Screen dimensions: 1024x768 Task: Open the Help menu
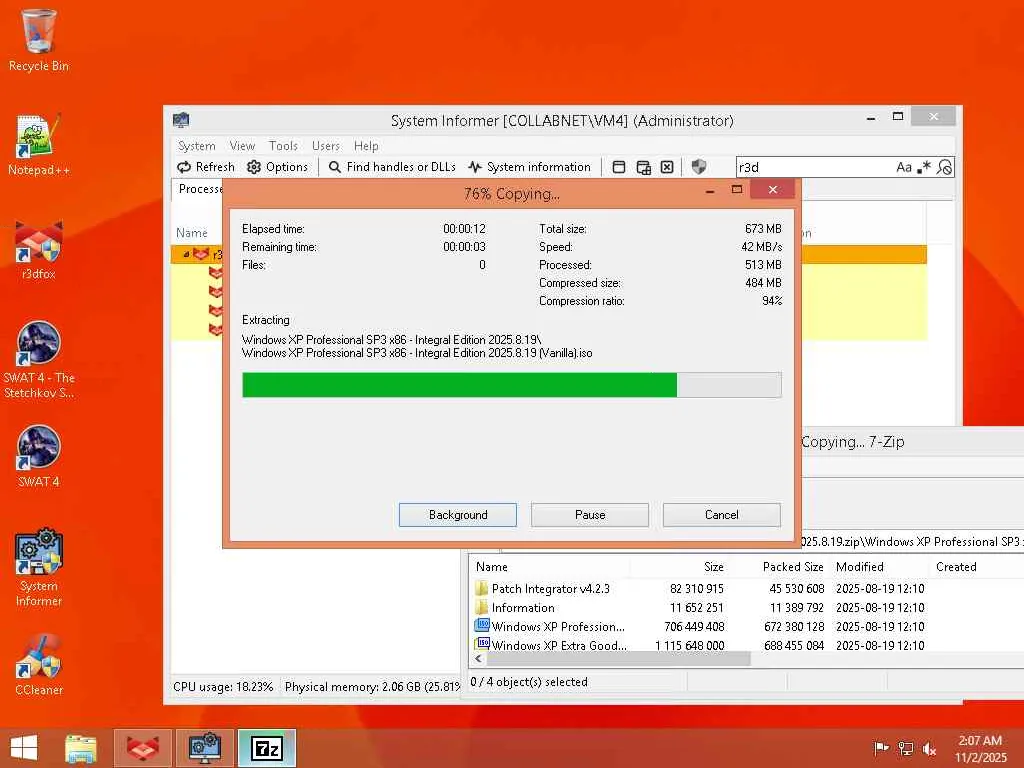pos(366,146)
